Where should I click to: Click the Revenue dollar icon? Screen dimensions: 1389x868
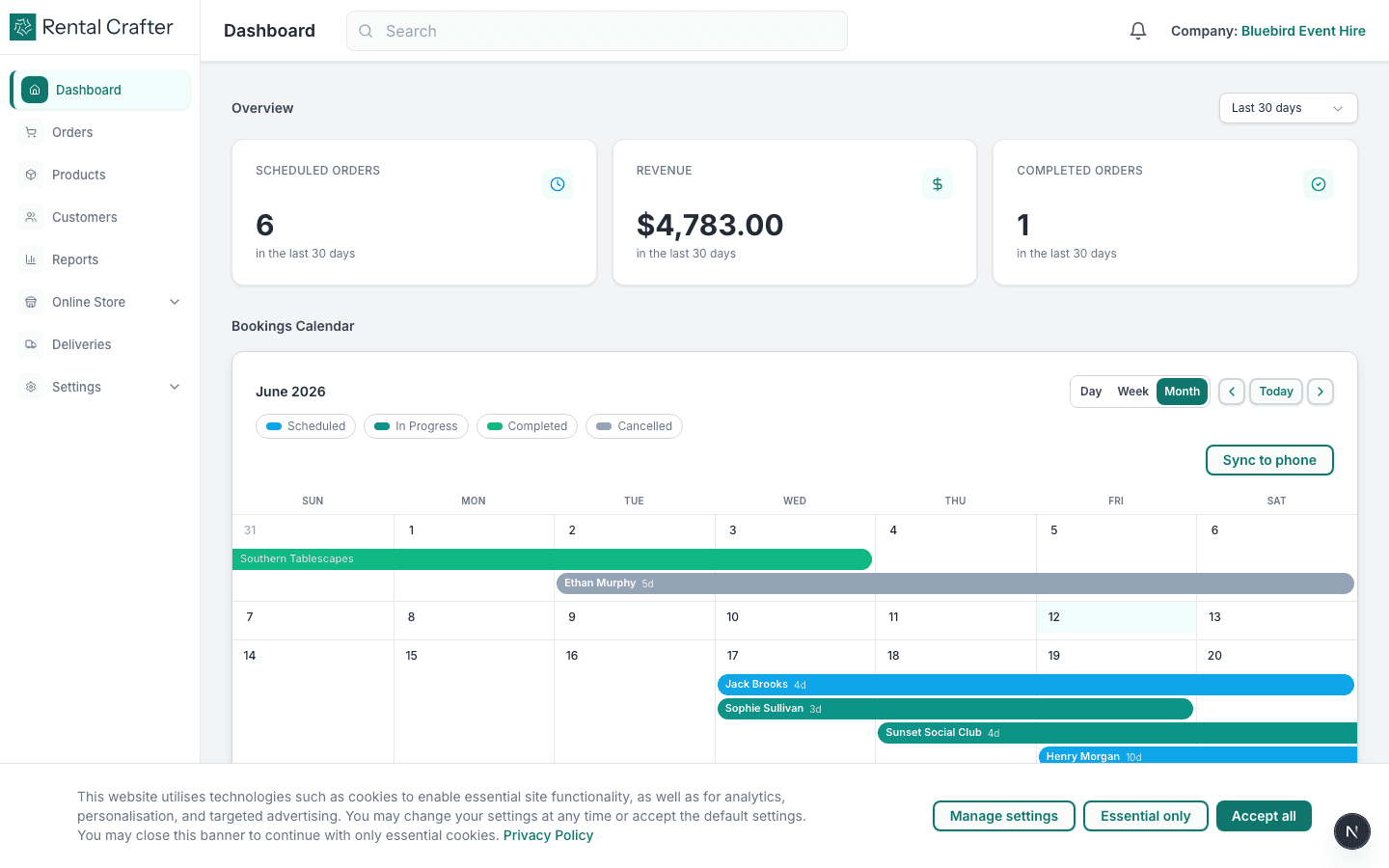pyautogui.click(x=938, y=184)
